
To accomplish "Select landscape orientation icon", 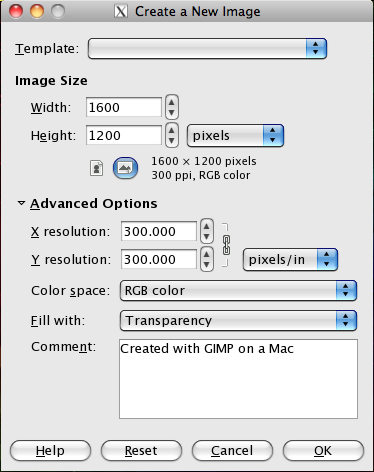I will point(125,168).
